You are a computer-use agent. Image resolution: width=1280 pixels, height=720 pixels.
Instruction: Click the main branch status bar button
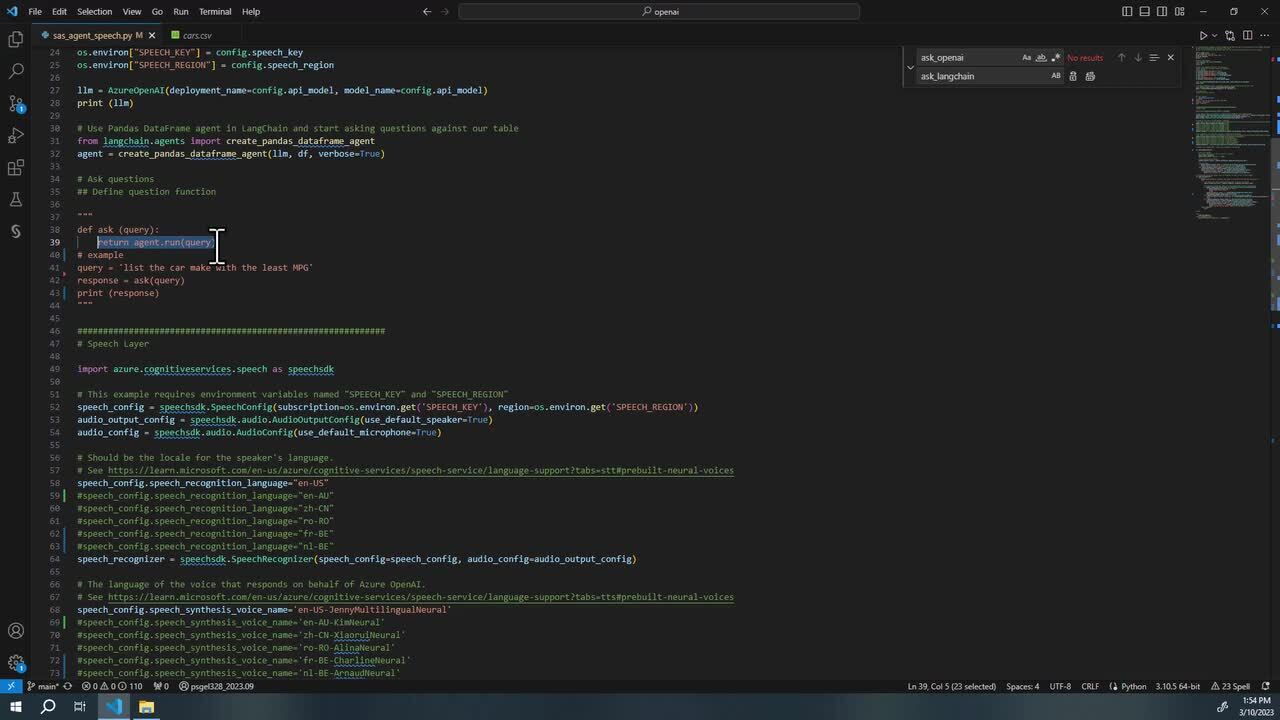pyautogui.click(x=42, y=686)
